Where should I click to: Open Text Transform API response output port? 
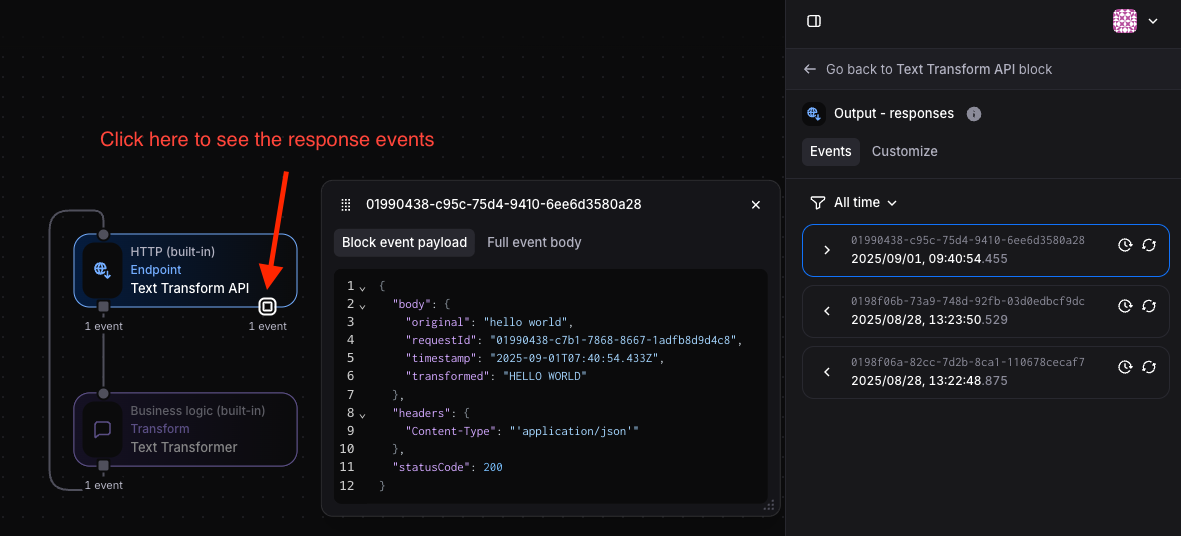pos(267,306)
